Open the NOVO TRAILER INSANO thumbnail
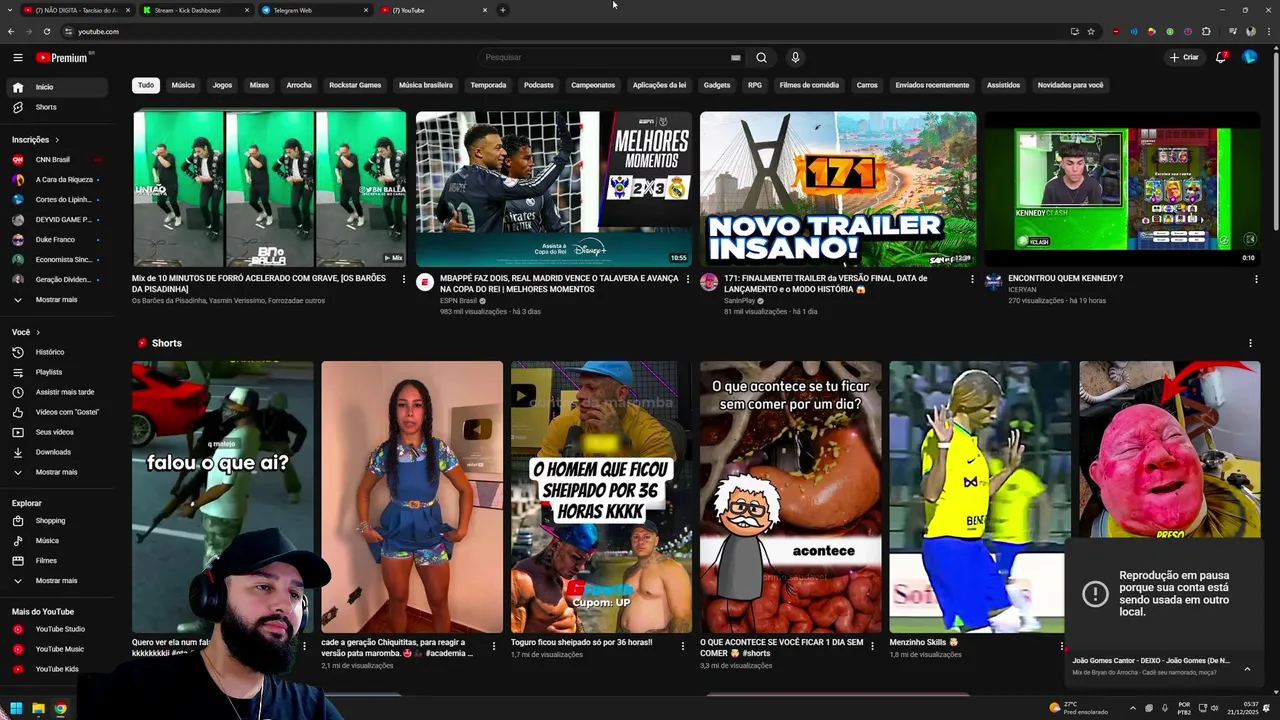1280x720 pixels. click(838, 189)
